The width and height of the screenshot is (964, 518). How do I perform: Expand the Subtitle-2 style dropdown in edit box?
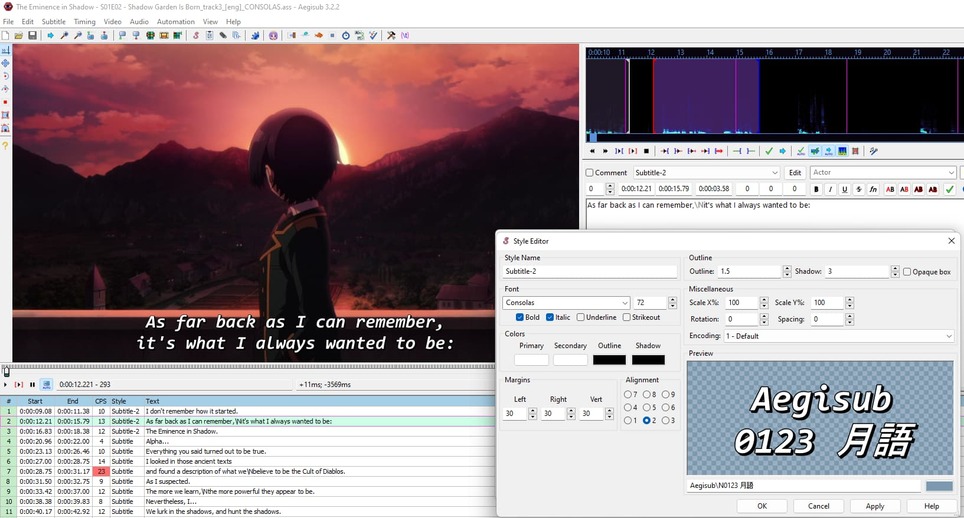point(774,173)
